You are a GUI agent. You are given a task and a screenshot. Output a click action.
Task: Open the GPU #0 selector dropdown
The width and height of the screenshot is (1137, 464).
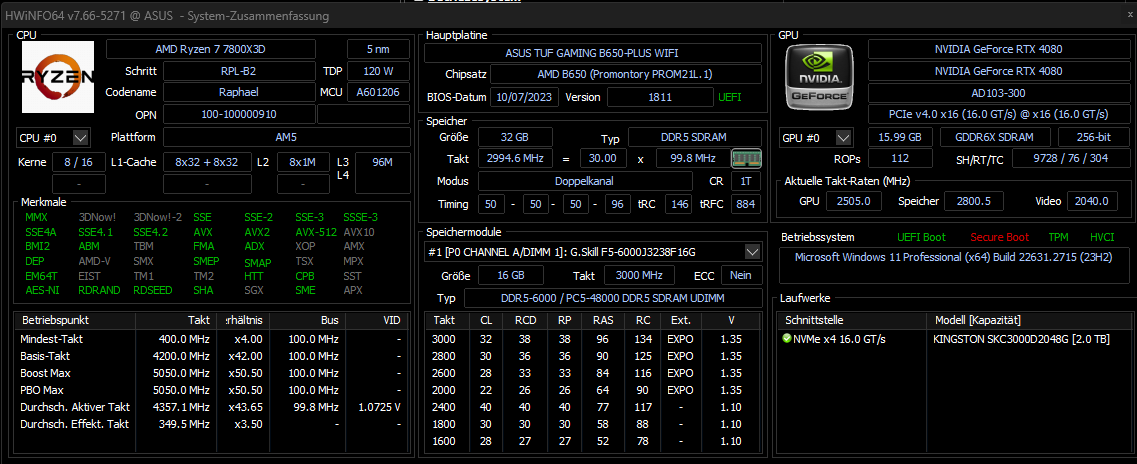(816, 138)
